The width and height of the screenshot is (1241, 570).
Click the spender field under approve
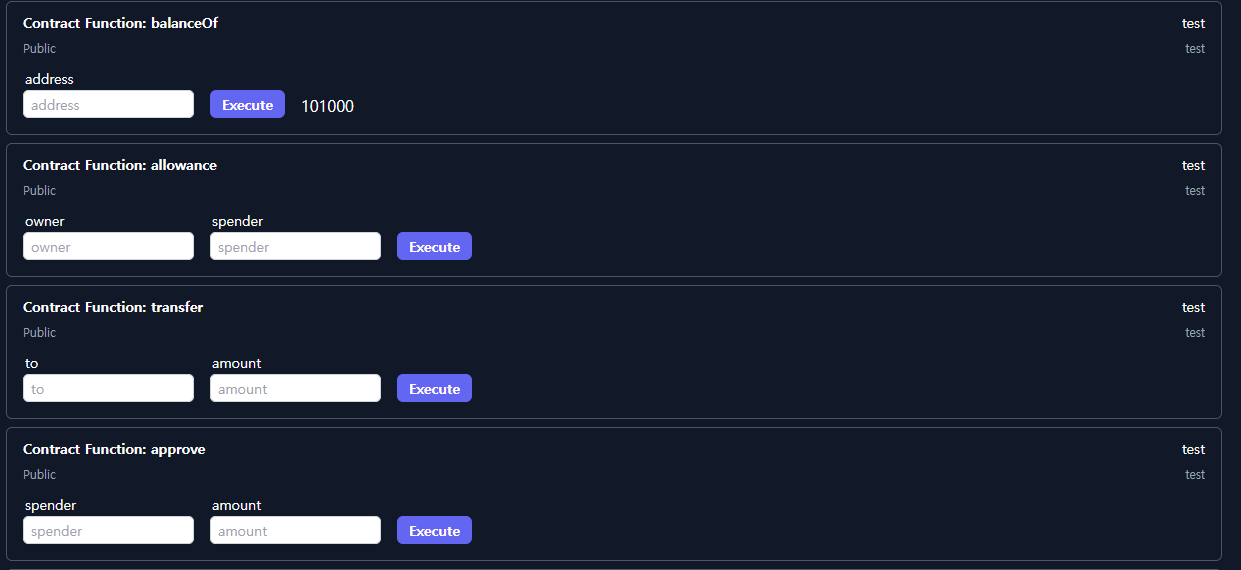[x=108, y=531]
